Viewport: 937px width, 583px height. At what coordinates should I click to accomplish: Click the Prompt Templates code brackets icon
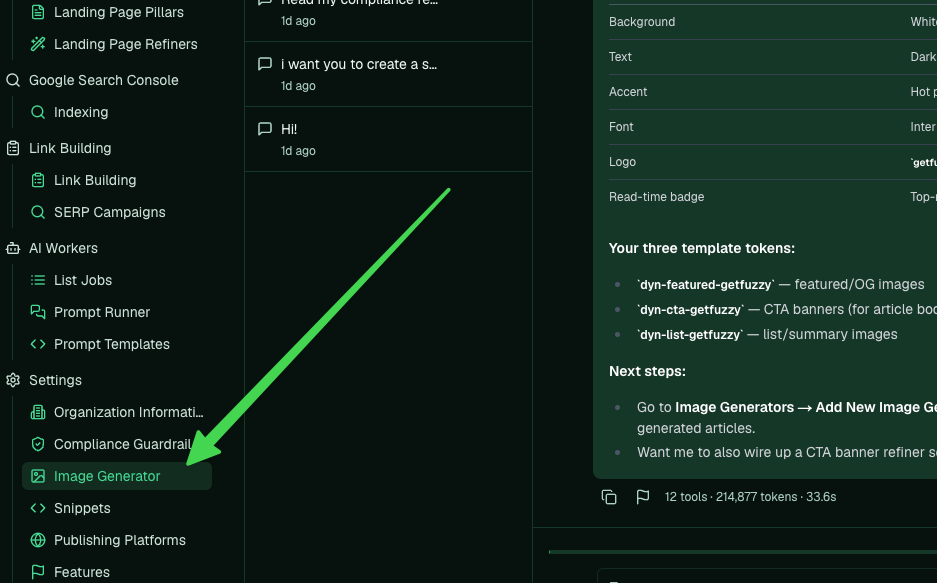[x=38, y=344]
